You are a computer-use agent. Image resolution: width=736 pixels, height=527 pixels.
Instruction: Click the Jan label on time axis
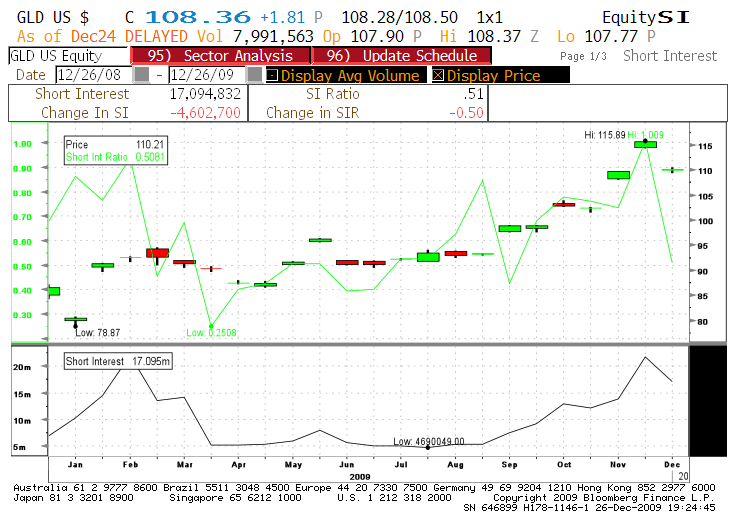[75, 465]
